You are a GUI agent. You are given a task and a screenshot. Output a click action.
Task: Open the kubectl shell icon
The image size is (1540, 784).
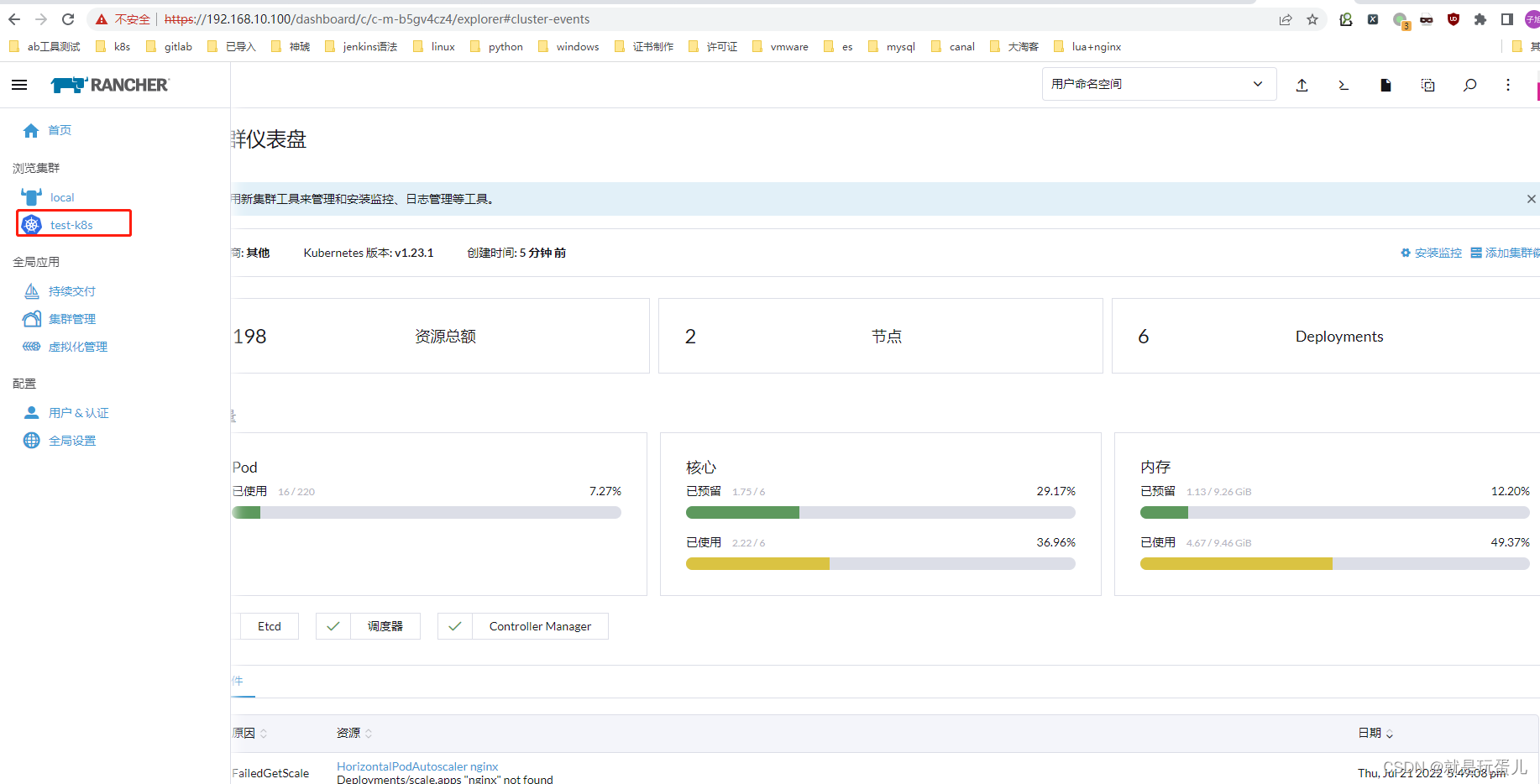click(x=1344, y=85)
